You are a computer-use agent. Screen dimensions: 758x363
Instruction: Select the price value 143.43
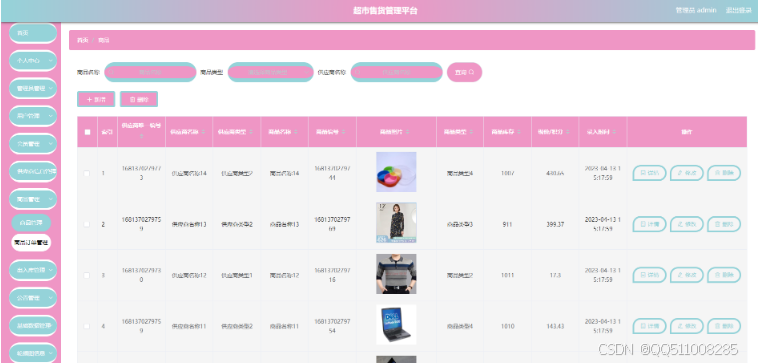tap(555, 326)
